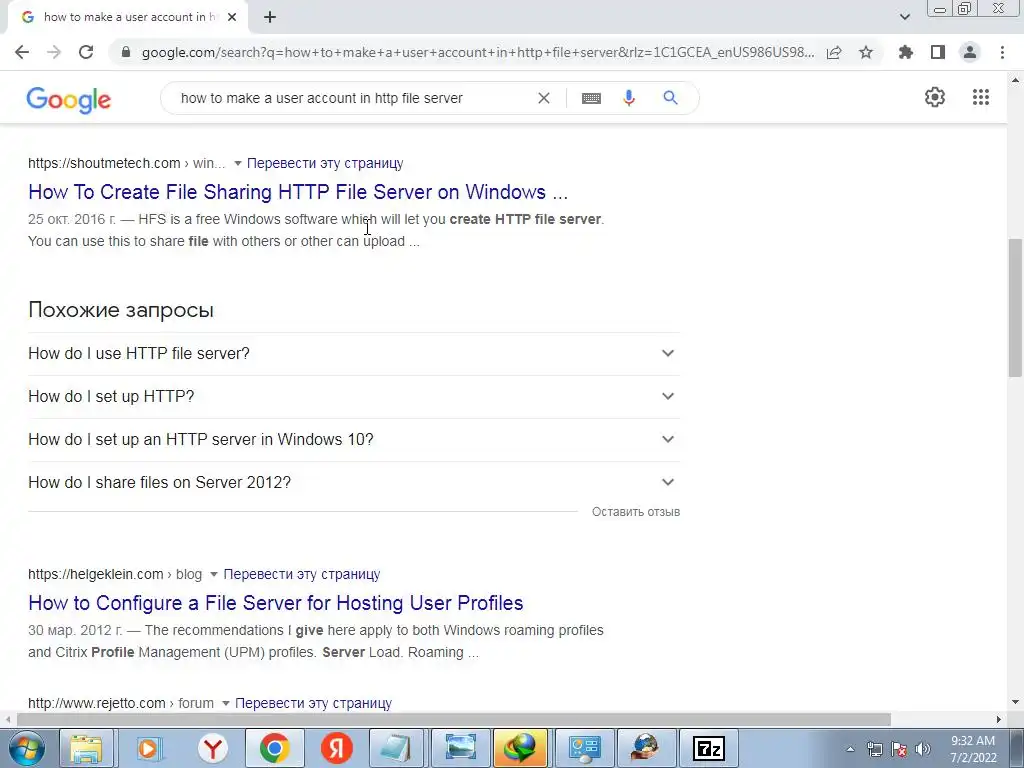
Task: Open Windows Explorer from taskbar
Action: pyautogui.click(x=86, y=748)
